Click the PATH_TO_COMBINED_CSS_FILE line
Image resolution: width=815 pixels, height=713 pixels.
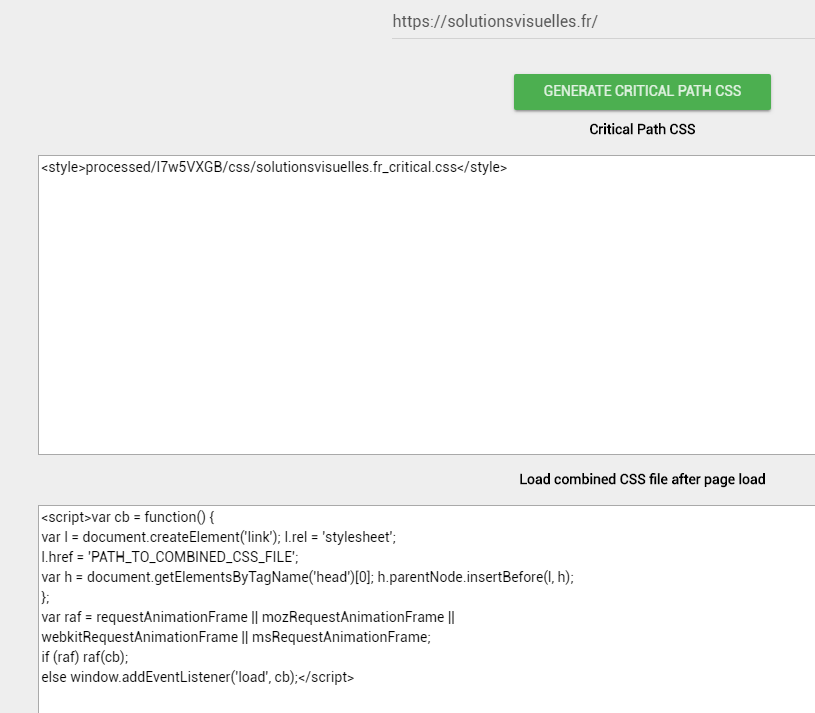pos(170,557)
